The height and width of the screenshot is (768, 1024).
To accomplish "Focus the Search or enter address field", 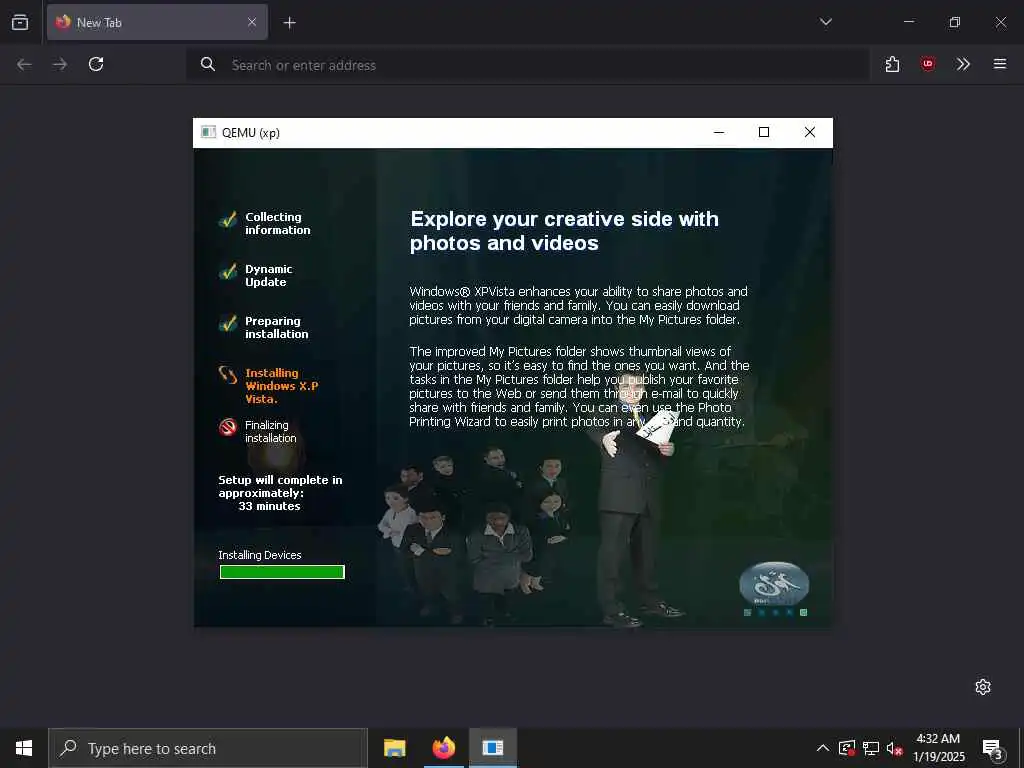I will [x=528, y=65].
